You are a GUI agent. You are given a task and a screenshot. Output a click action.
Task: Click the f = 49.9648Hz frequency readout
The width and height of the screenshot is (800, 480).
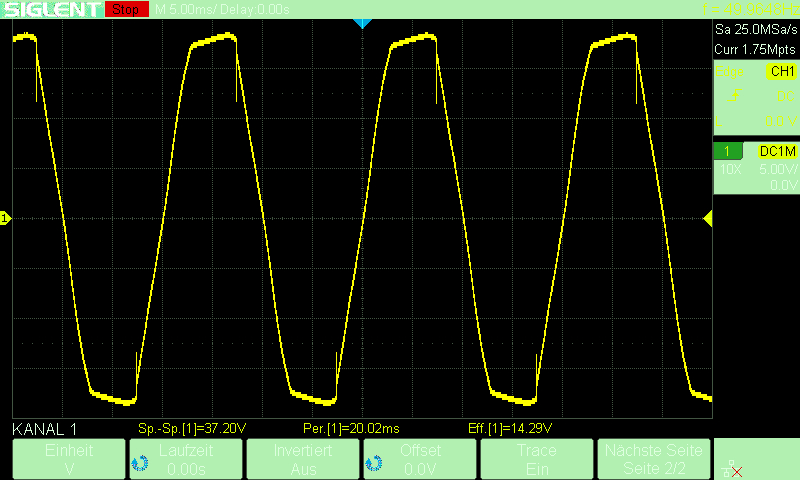(x=751, y=9)
